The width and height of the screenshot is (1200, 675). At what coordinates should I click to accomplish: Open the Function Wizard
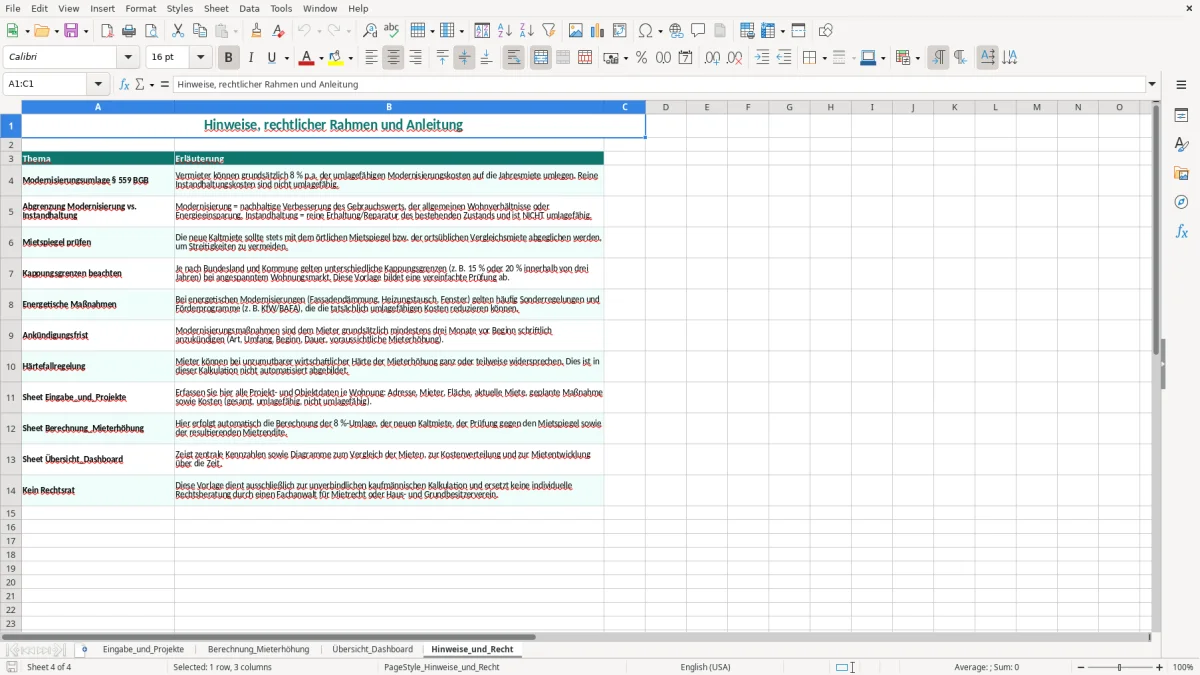[125, 84]
